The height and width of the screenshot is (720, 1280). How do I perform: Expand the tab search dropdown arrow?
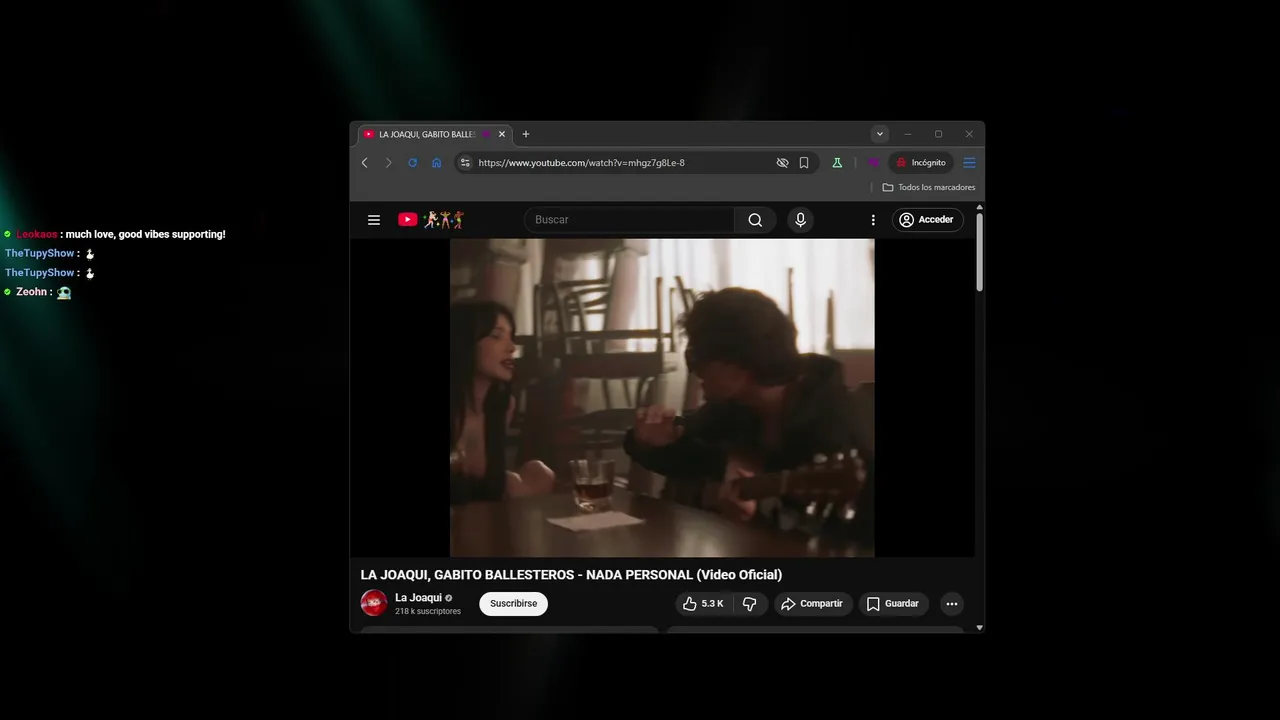pyautogui.click(x=880, y=134)
